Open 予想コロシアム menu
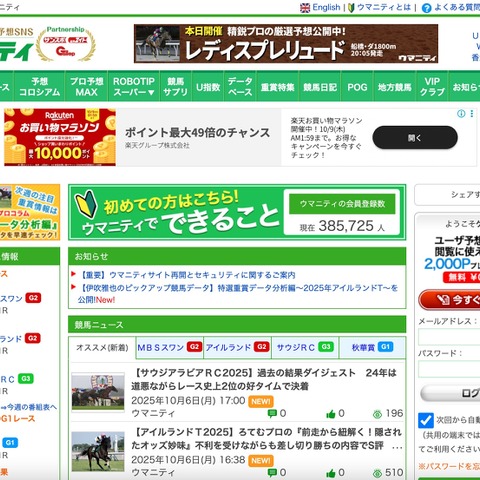 point(39,87)
